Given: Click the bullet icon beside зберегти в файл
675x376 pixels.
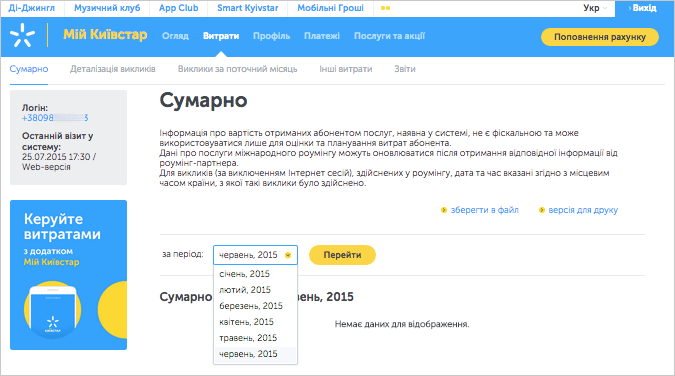Looking at the screenshot, I should (444, 210).
